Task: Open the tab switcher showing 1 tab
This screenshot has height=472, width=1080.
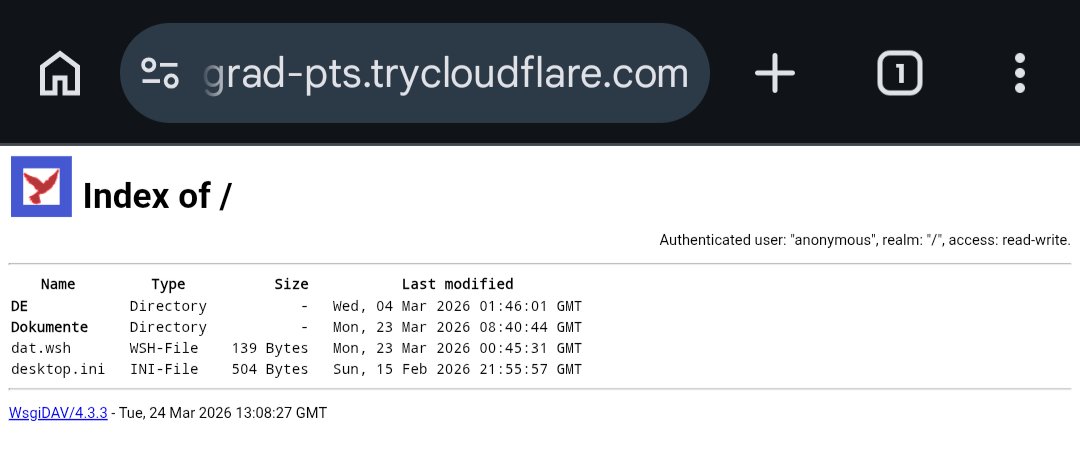Action: click(899, 74)
